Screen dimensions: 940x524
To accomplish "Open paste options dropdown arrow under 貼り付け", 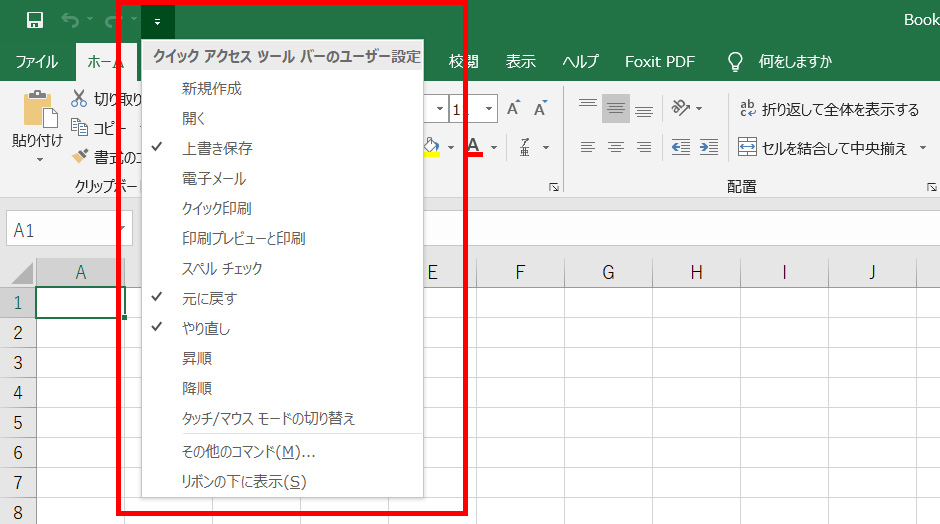I will pyautogui.click(x=40, y=159).
